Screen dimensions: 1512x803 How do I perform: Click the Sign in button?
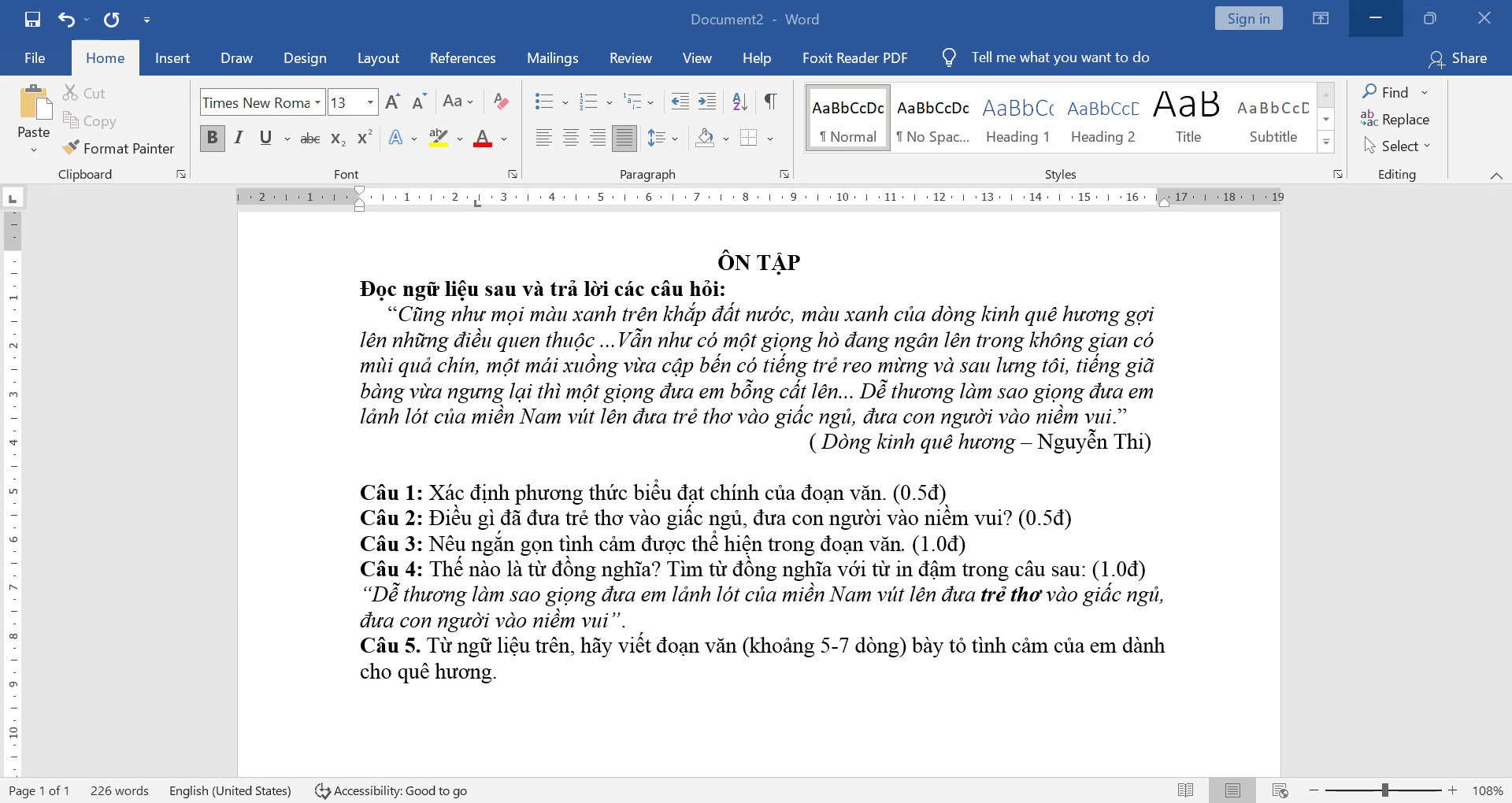1248,18
